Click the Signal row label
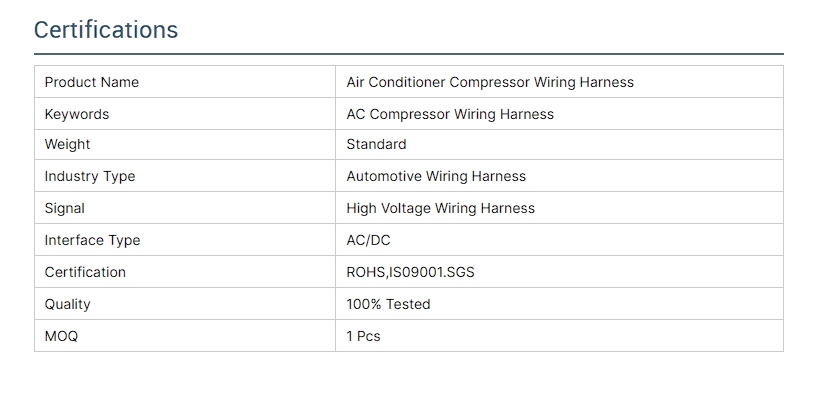This screenshot has width=818, height=407. 65,208
